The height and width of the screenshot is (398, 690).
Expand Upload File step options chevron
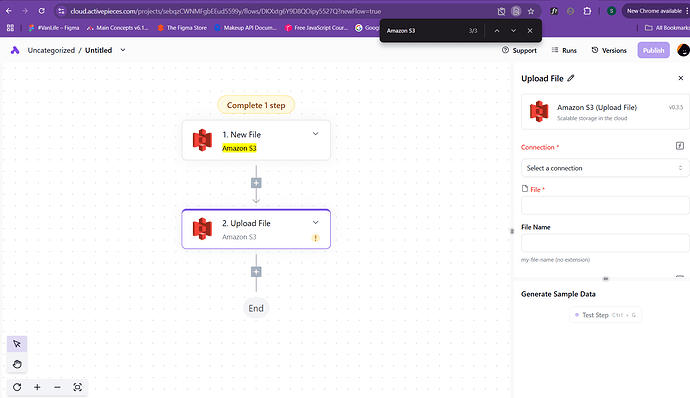tap(316, 222)
